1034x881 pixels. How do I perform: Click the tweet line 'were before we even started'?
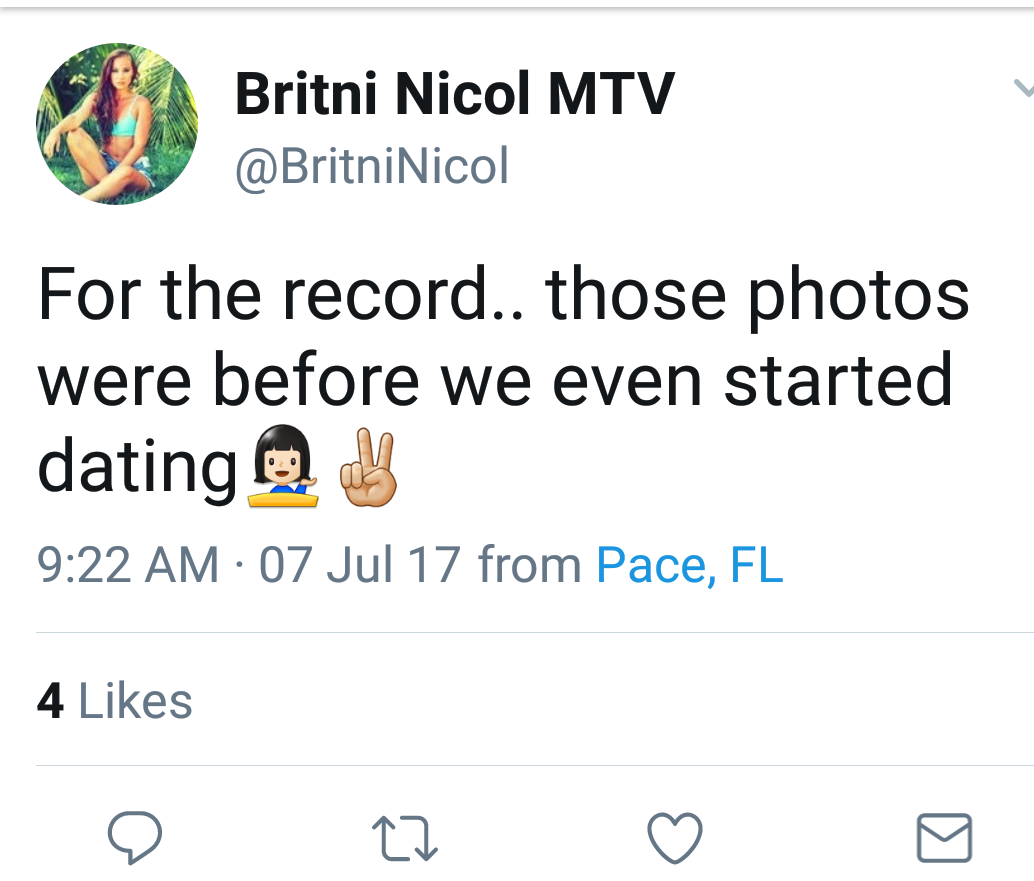[495, 380]
